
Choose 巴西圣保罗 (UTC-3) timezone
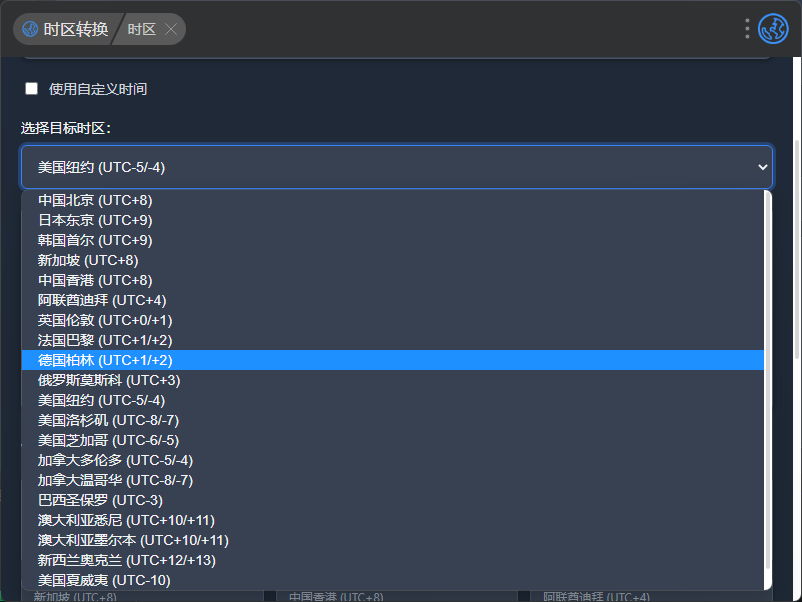[100, 500]
